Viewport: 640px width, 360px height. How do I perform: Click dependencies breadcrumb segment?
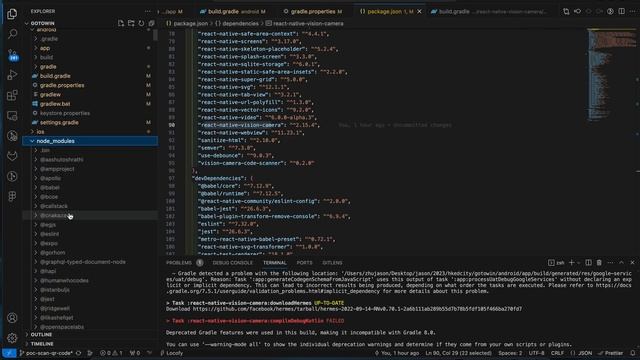pyautogui.click(x=240, y=24)
